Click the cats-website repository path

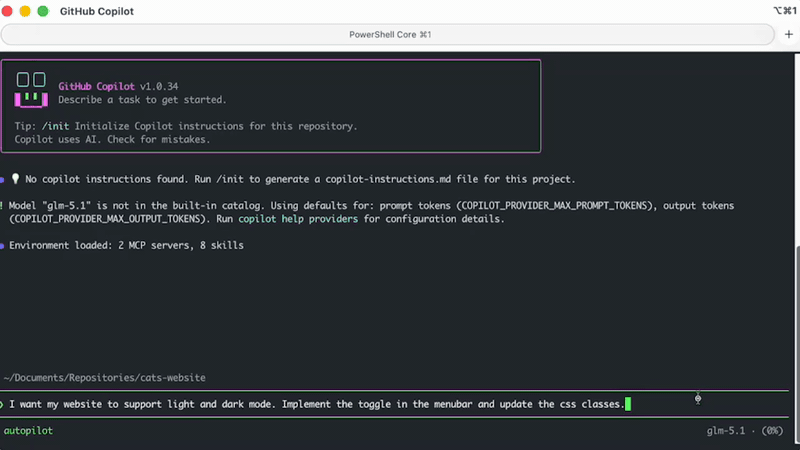pos(104,378)
